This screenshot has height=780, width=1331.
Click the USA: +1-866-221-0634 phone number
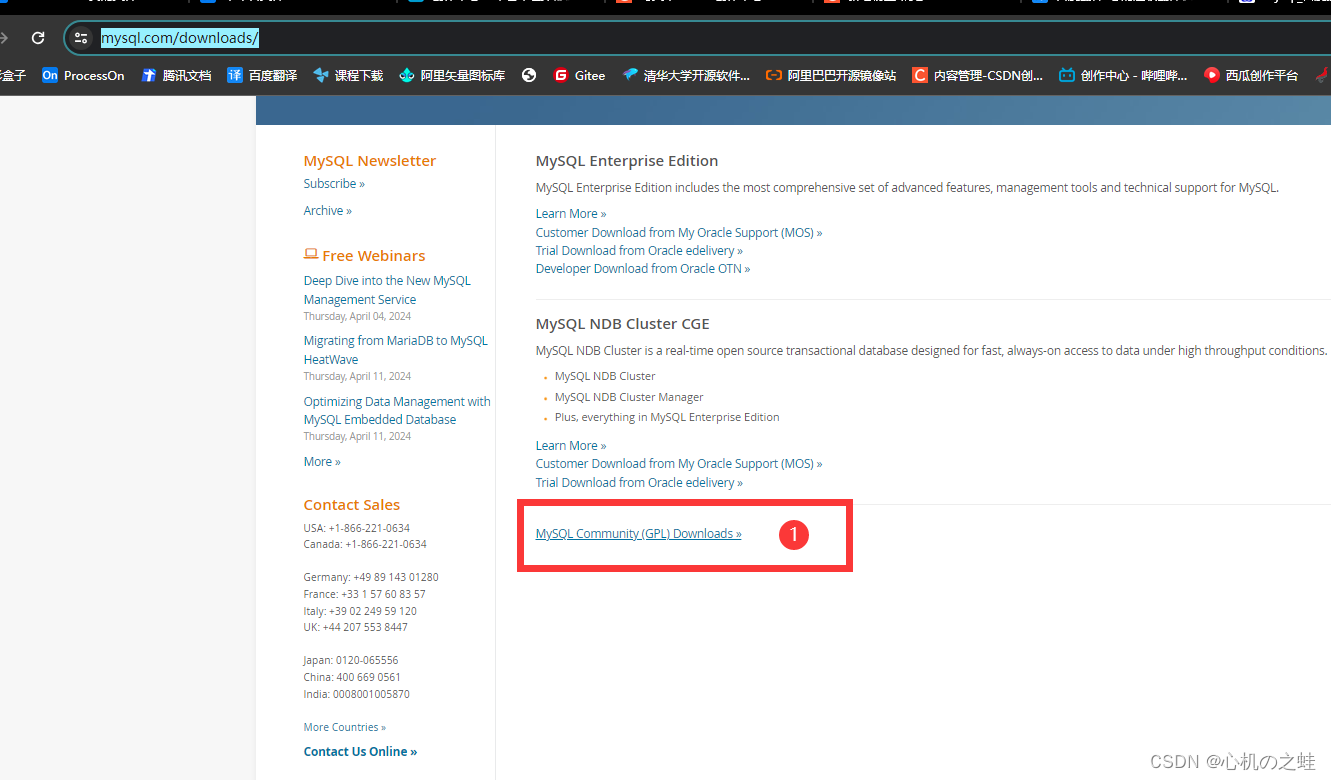pos(357,528)
